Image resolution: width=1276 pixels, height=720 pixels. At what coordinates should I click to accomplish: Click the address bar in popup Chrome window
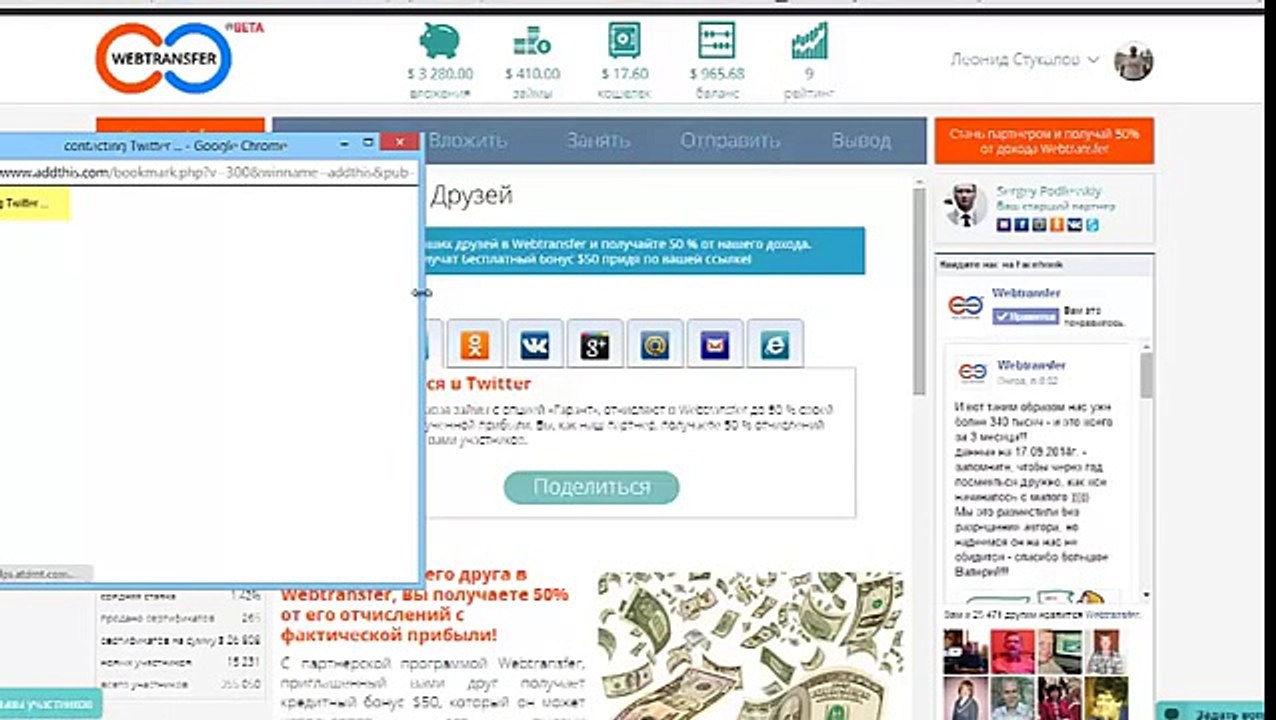[208, 173]
